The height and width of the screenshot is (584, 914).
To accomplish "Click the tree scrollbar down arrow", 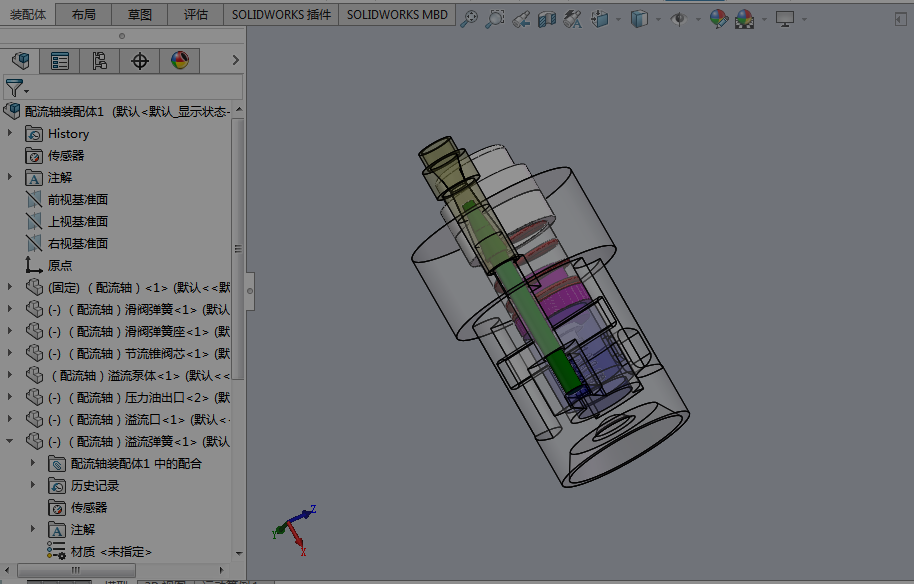I will (x=238, y=553).
